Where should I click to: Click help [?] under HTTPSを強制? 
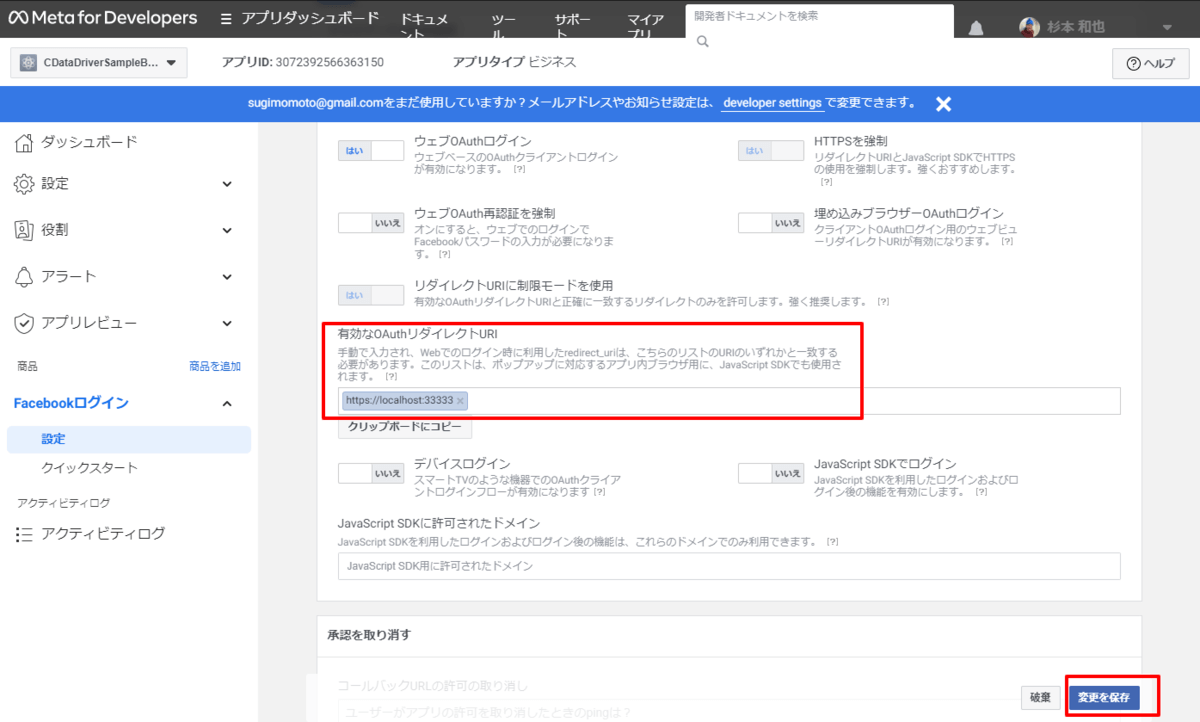coord(826,182)
